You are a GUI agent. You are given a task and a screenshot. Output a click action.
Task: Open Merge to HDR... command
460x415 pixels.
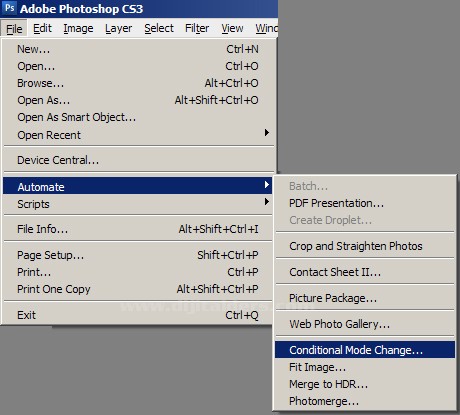click(365, 384)
